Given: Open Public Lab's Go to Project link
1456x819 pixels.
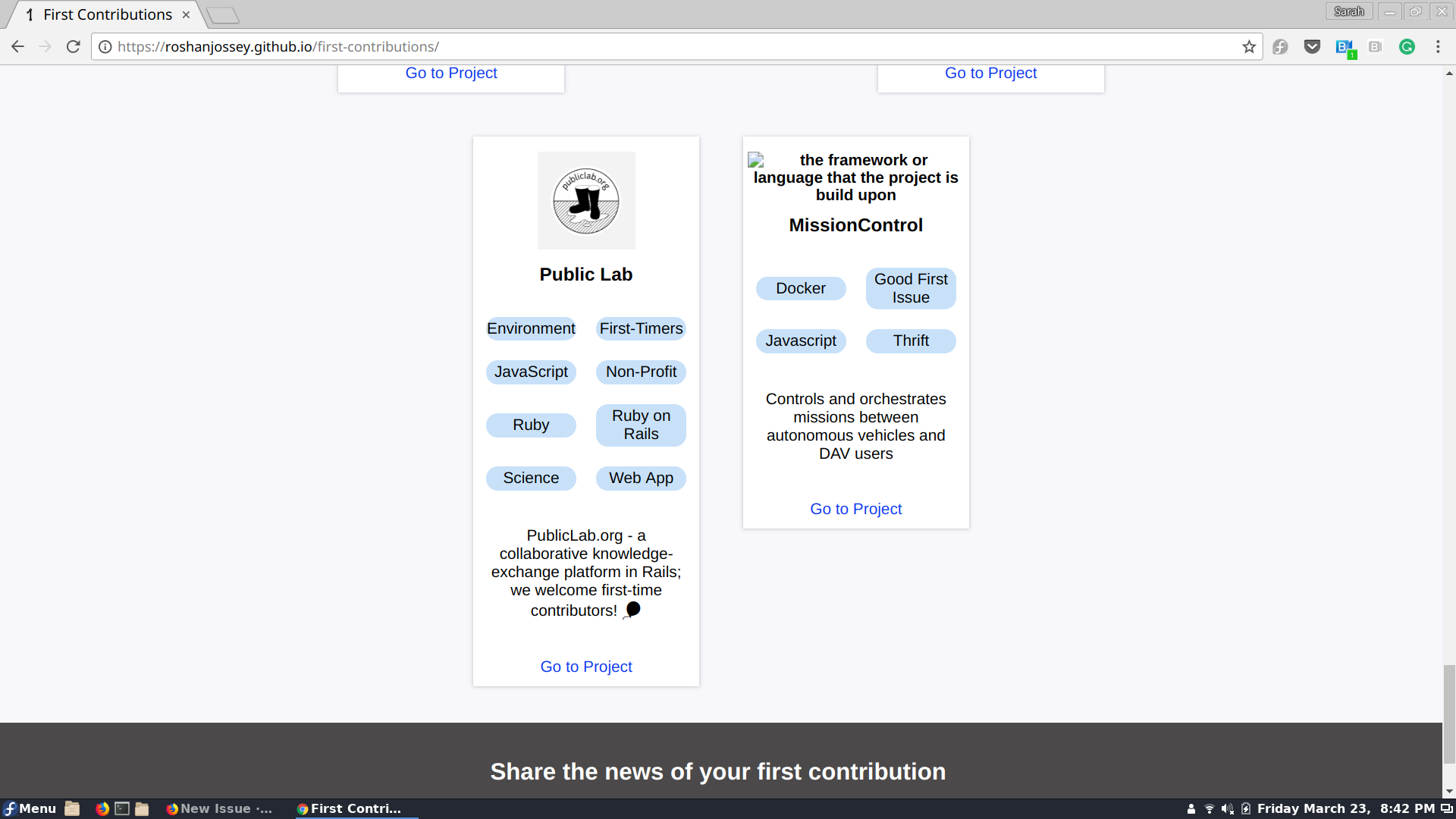Looking at the screenshot, I should [x=586, y=667].
